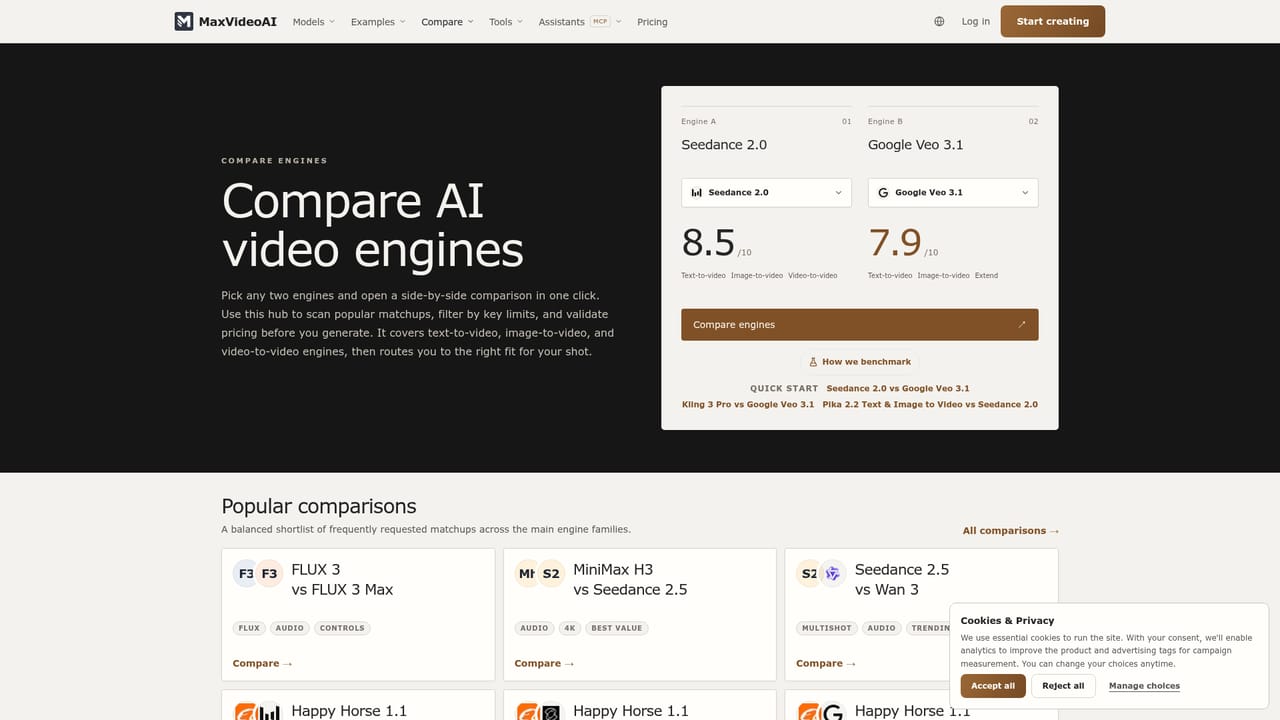Screen dimensions: 1280x720
Task: Click the 8.5 score for Seedance 2.0
Action: (x=708, y=243)
